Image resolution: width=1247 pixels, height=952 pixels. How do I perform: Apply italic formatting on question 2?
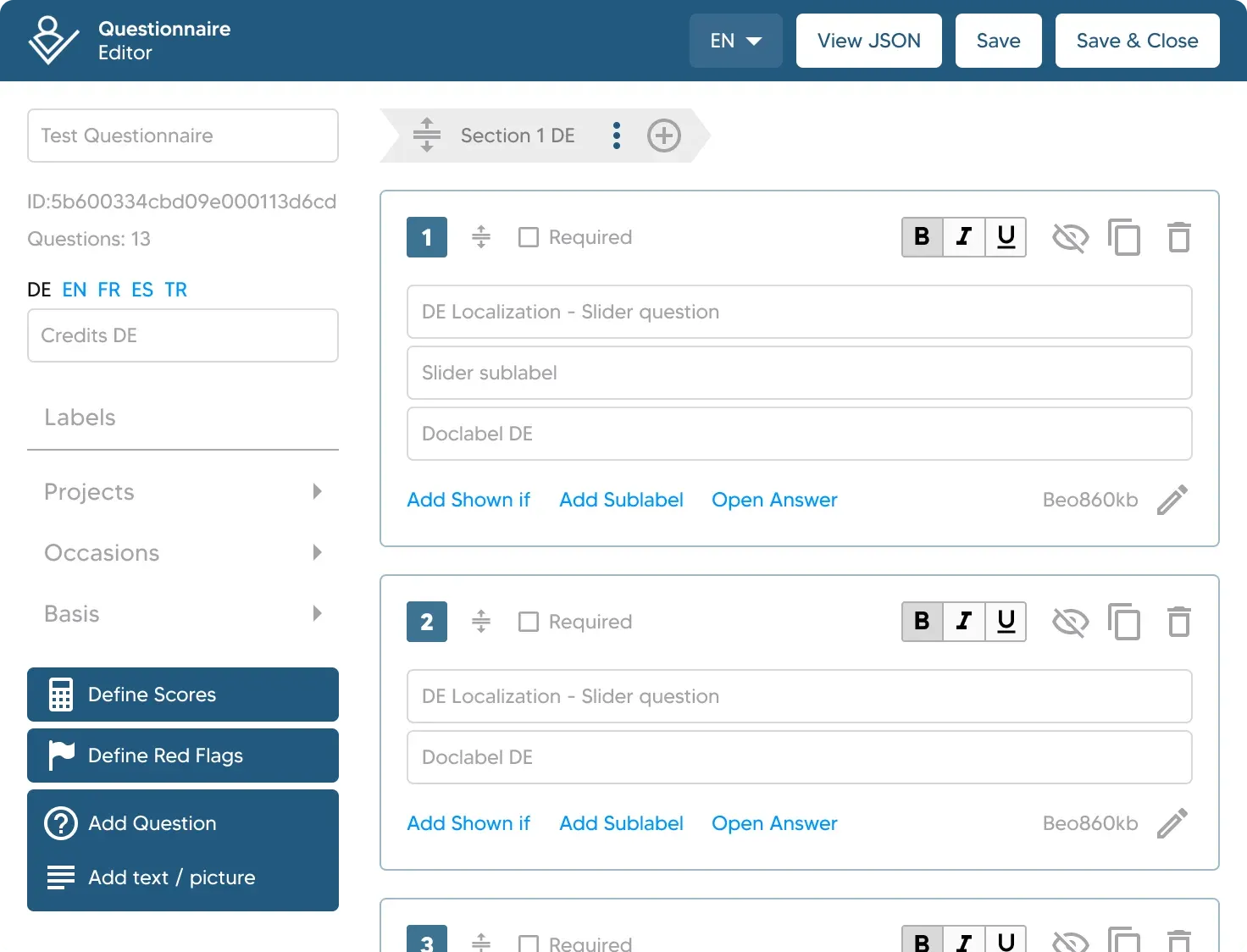click(x=963, y=622)
